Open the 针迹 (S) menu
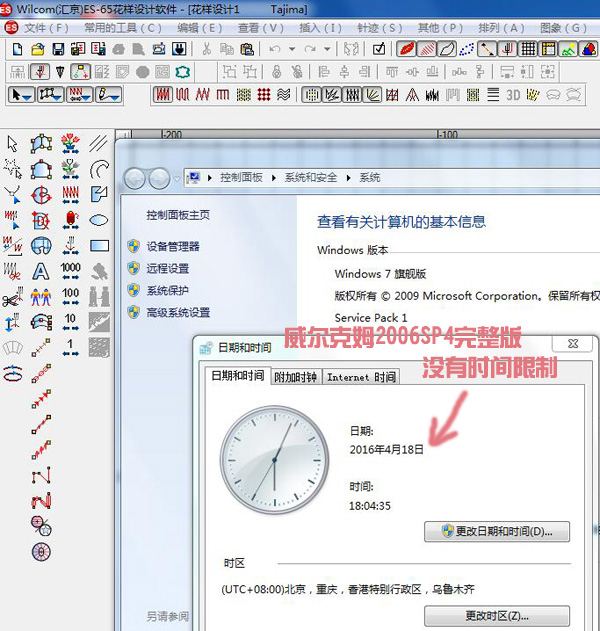600x631 pixels. (x=379, y=28)
